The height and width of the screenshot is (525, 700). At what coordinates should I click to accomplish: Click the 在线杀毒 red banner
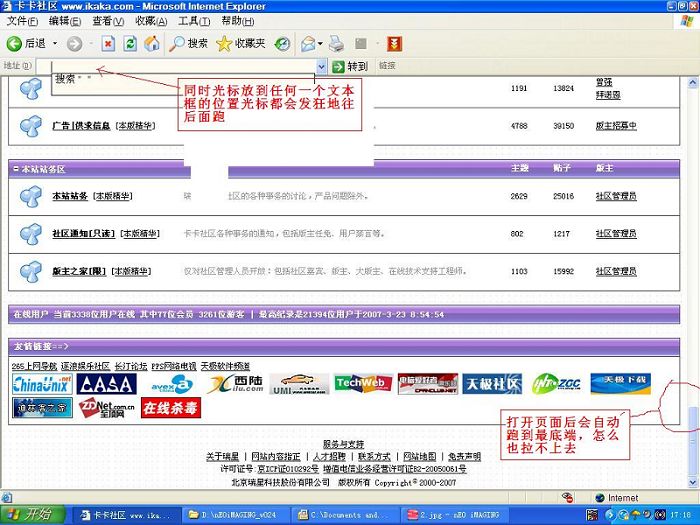pyautogui.click(x=170, y=407)
